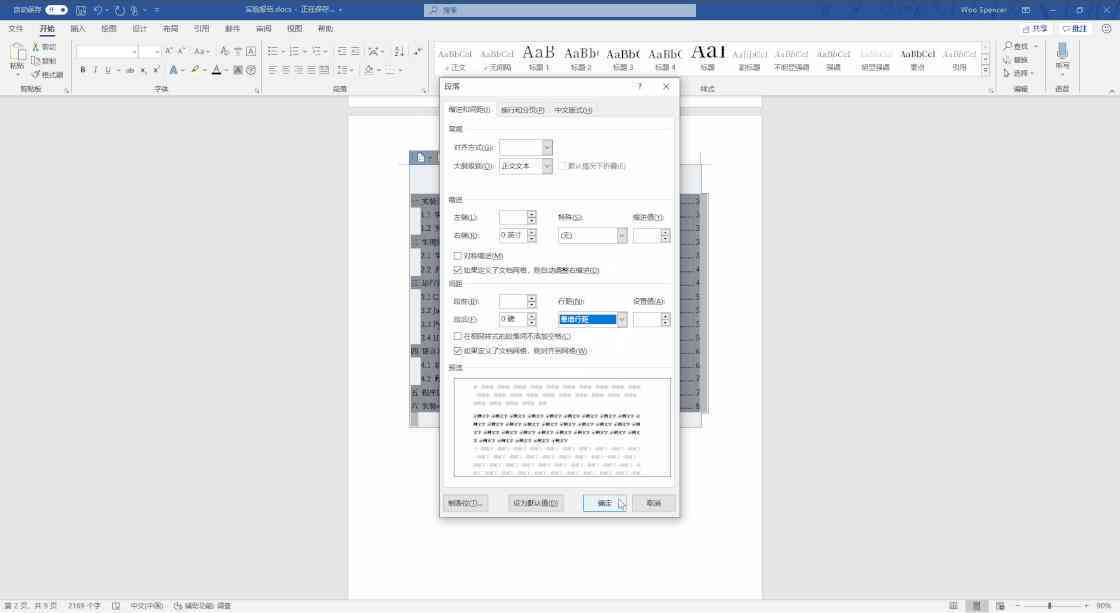Toggle the AutoSave switch
1120x613 pixels.
click(x=56, y=10)
